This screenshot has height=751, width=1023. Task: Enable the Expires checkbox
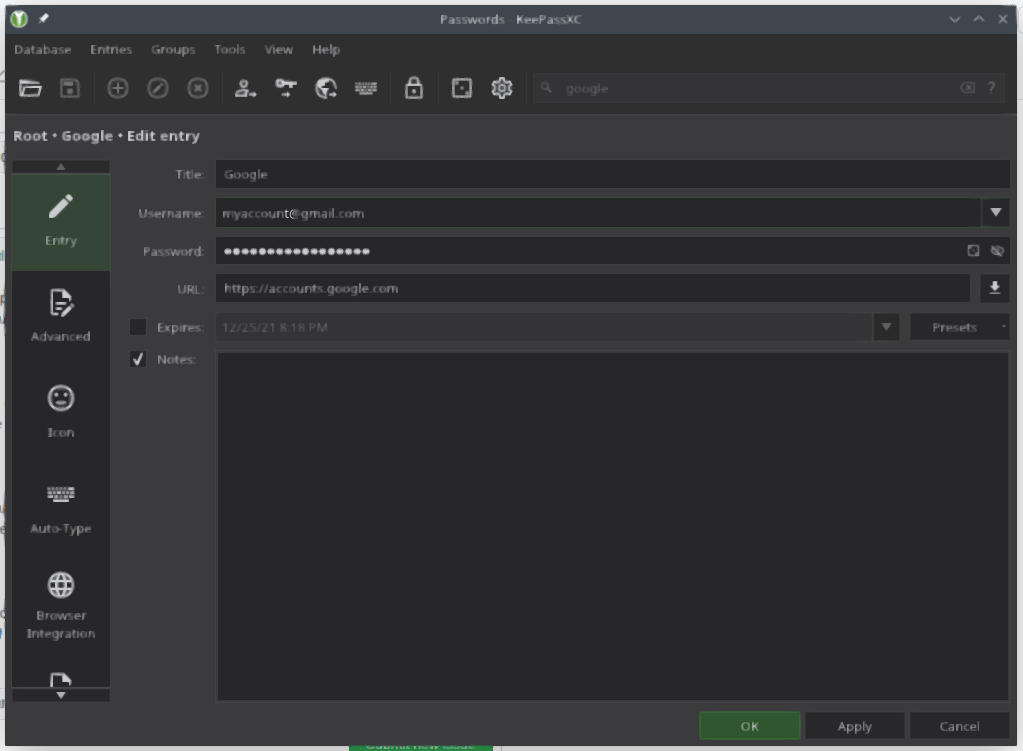[138, 327]
